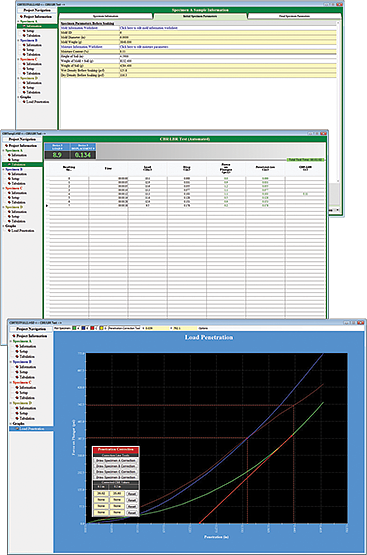Collapse Specimen B node in top window tree

(x=18, y=40)
